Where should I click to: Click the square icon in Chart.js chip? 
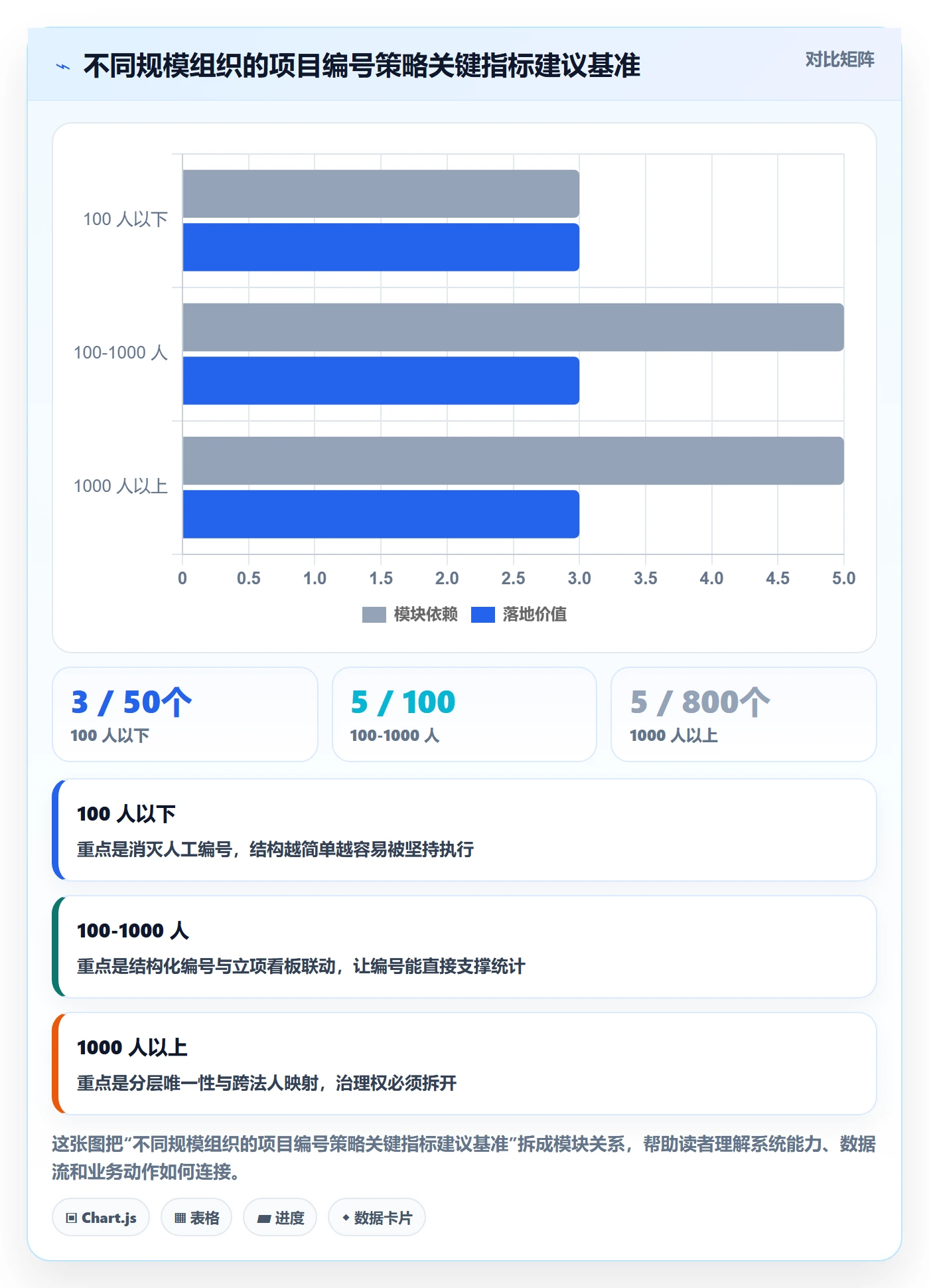coord(72,1218)
